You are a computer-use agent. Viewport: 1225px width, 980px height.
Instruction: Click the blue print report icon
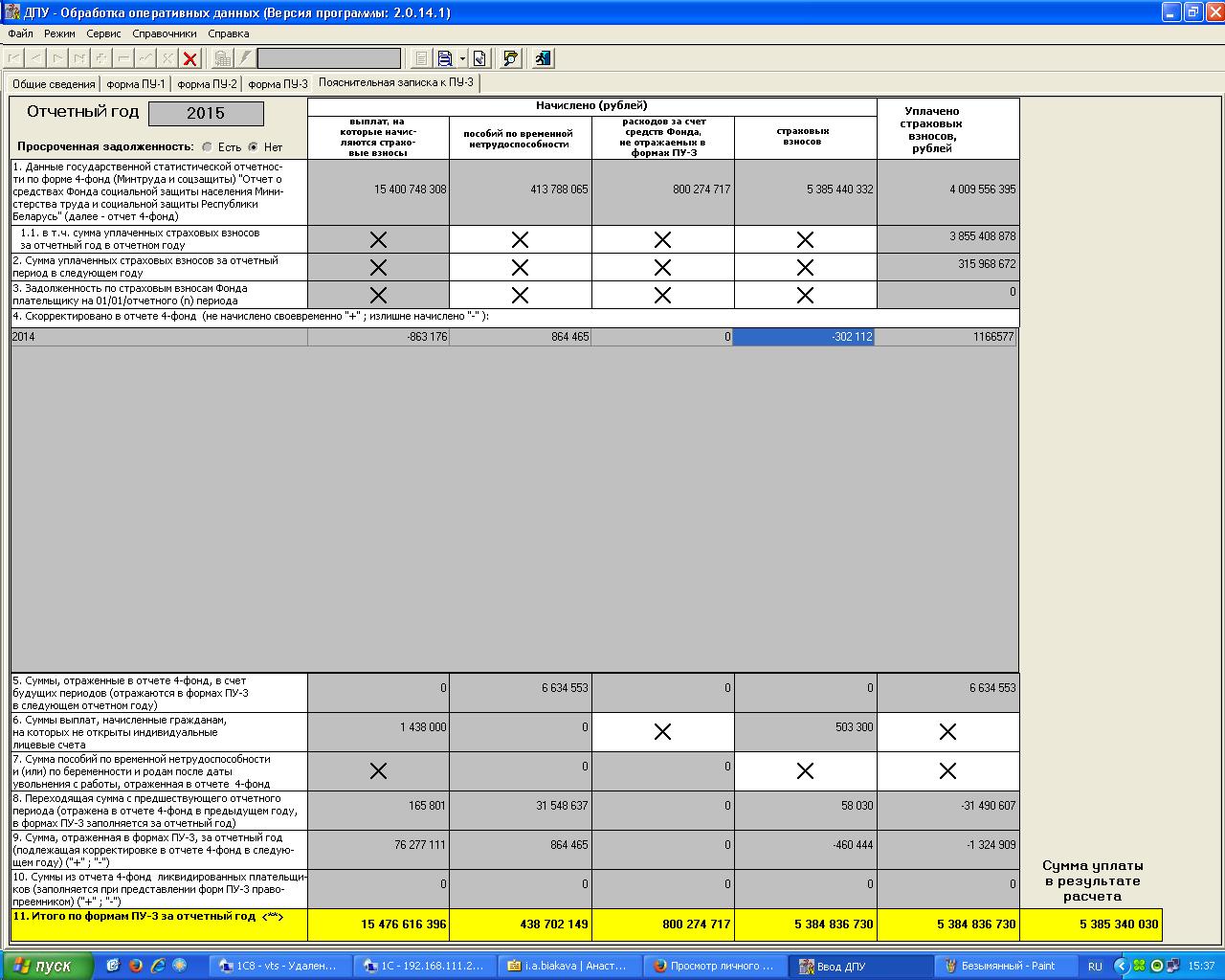(445, 58)
